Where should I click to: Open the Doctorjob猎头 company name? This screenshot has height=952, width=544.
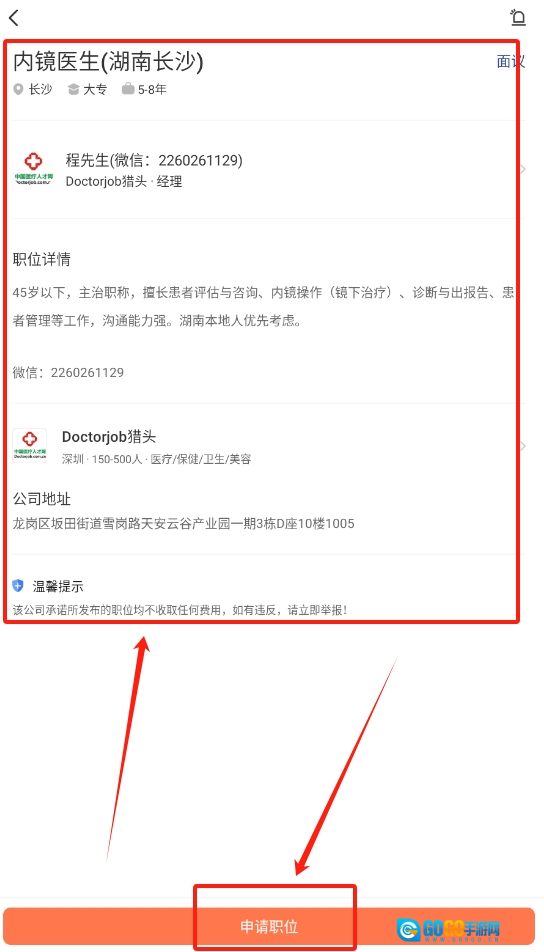[x=109, y=437]
